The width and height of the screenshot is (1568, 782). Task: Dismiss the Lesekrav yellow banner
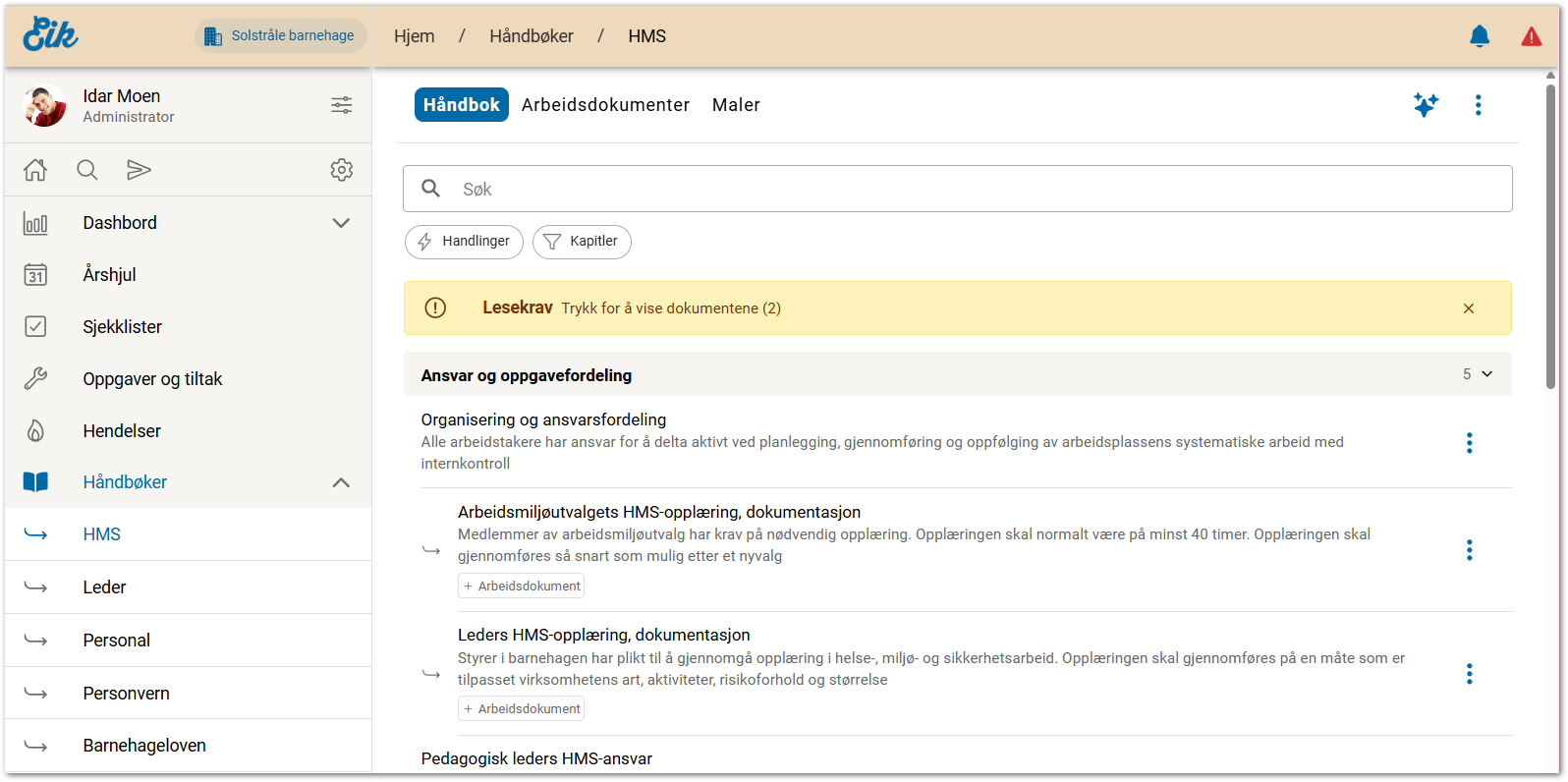(1468, 308)
